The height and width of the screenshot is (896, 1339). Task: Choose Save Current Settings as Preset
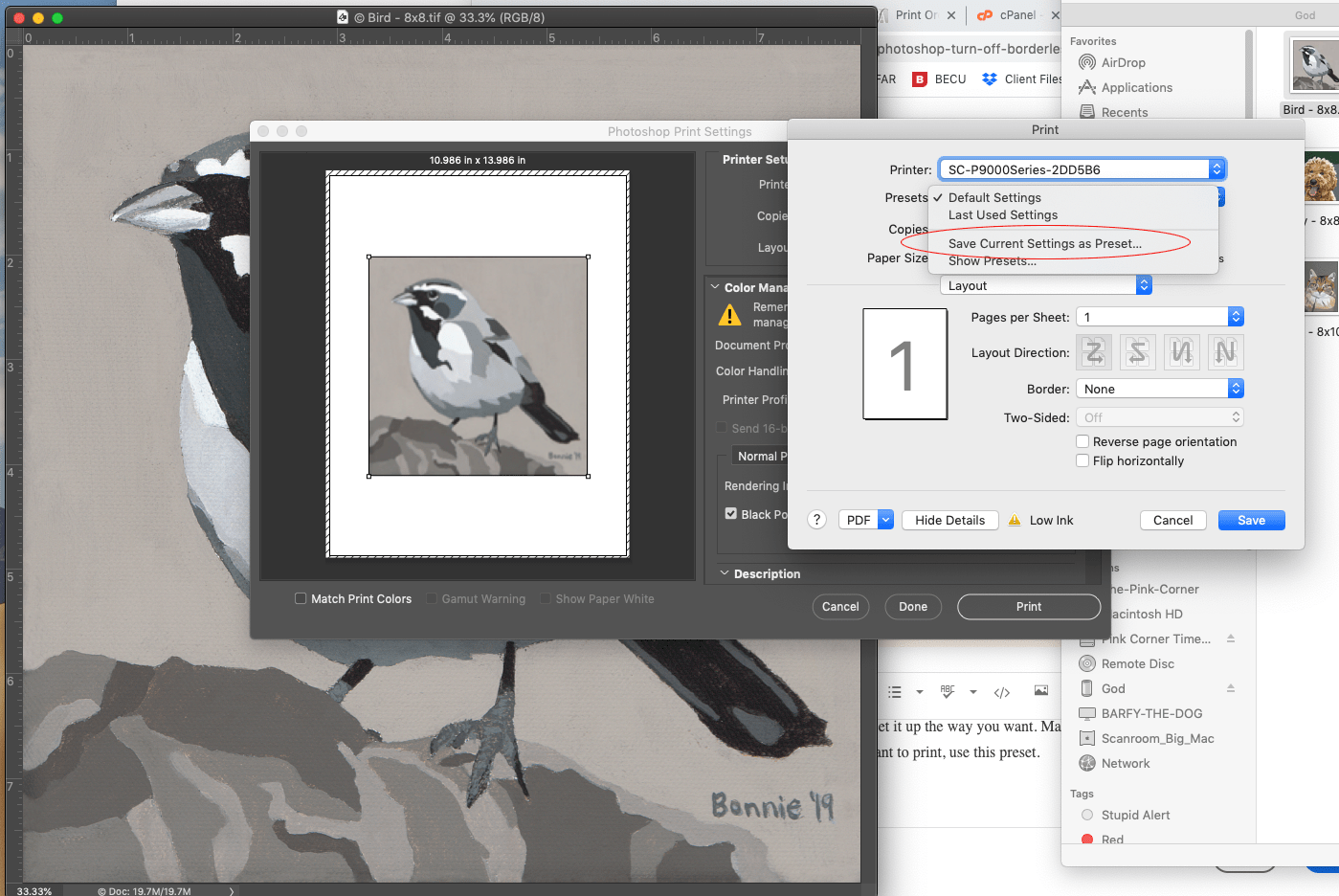[x=1044, y=243]
